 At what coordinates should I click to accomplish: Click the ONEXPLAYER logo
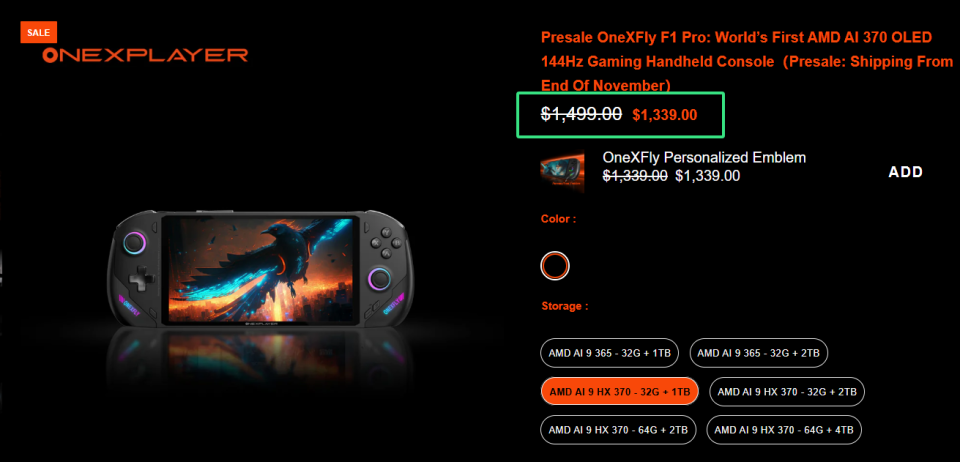pyautogui.click(x=145, y=55)
